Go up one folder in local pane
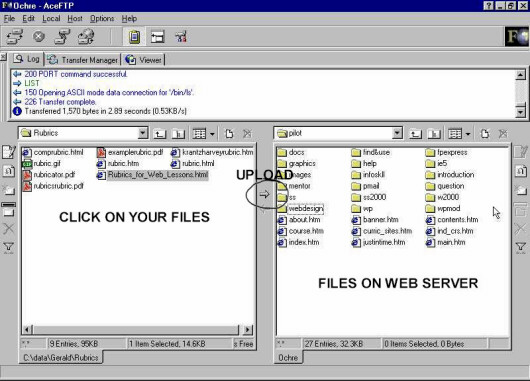Image resolution: width=530 pixels, height=381 pixels. [x=160, y=134]
